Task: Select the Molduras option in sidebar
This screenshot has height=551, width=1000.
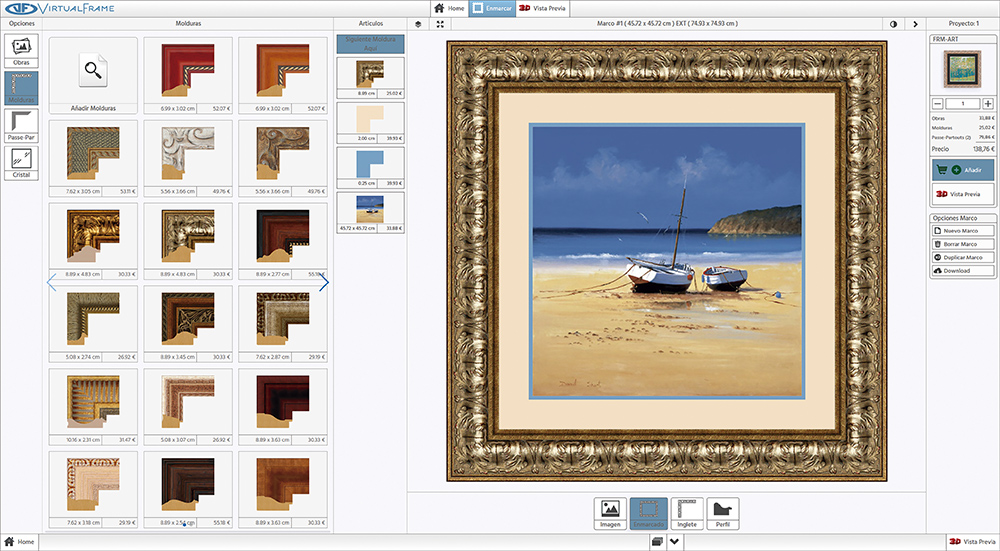Action: [21, 88]
